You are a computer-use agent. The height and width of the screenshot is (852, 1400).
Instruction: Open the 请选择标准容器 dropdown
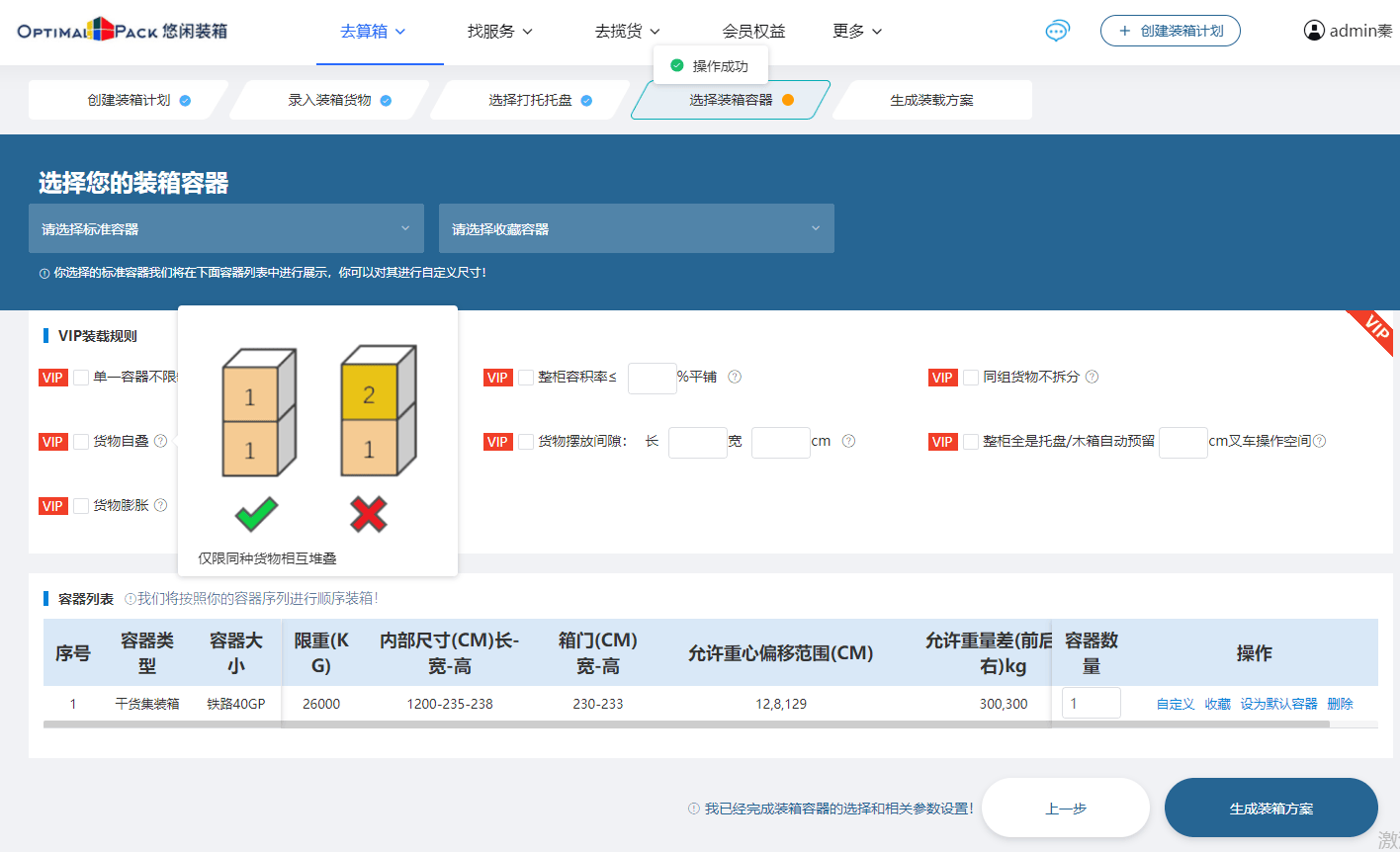226,228
